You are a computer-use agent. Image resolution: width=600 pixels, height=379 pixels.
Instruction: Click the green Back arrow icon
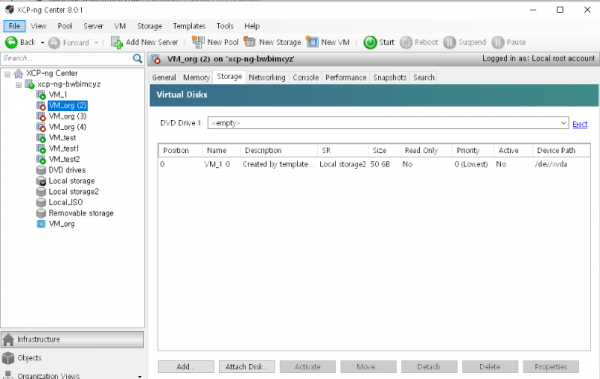[x=11, y=42]
